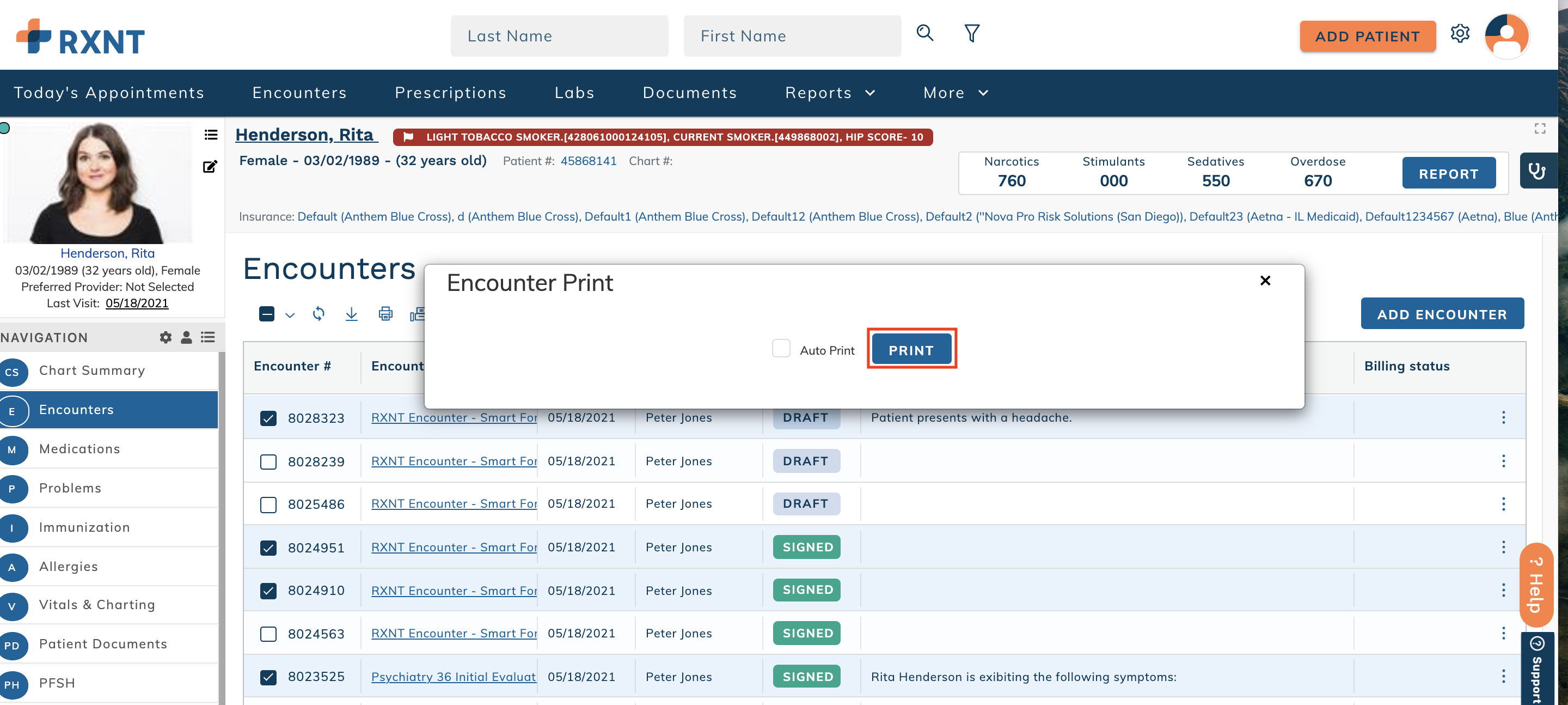Open the user profile avatar

(x=1507, y=35)
